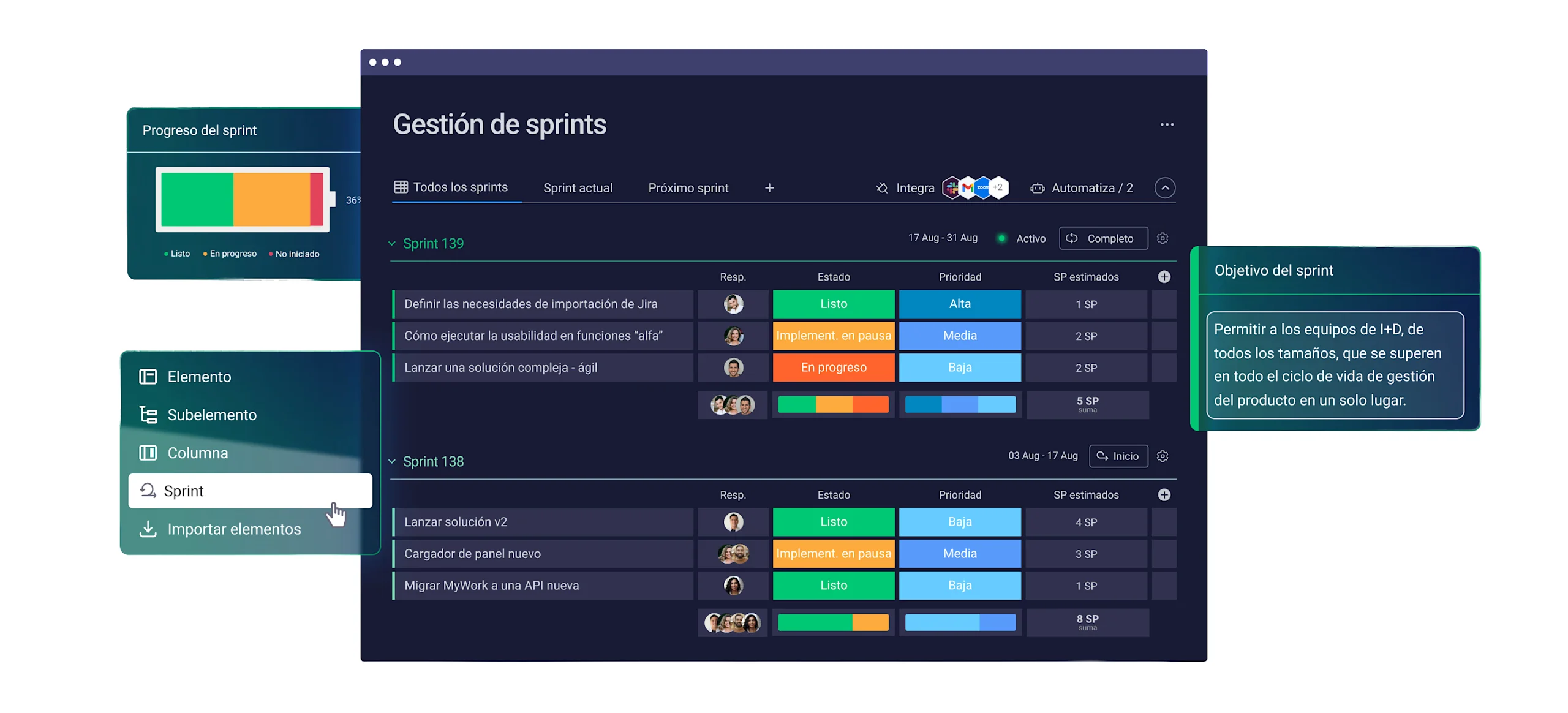The width and height of the screenshot is (1568, 713).
Task: Open the board options three-dots menu
Action: (x=1166, y=124)
